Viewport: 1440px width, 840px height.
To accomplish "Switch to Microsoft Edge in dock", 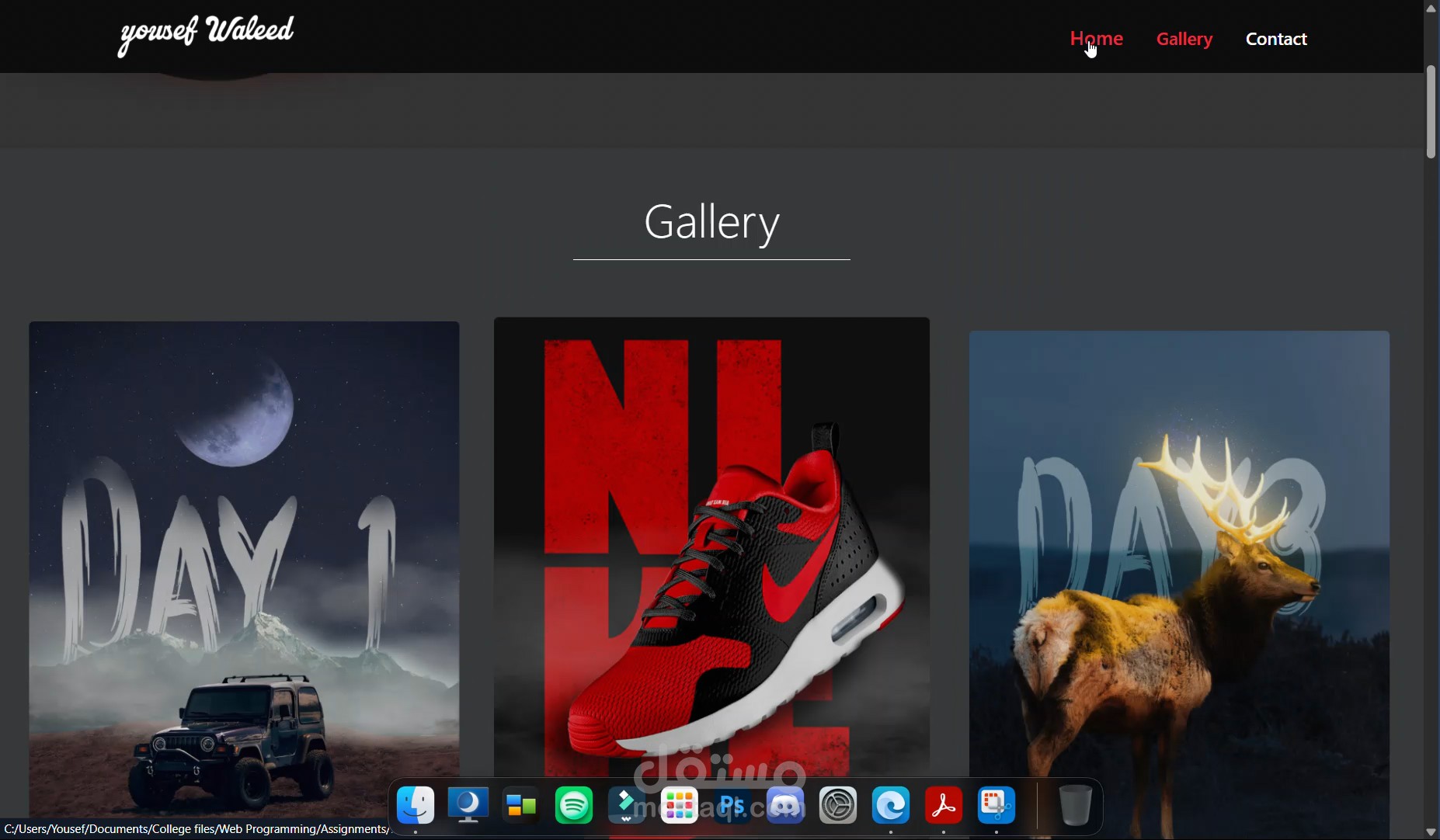I will coord(891,806).
